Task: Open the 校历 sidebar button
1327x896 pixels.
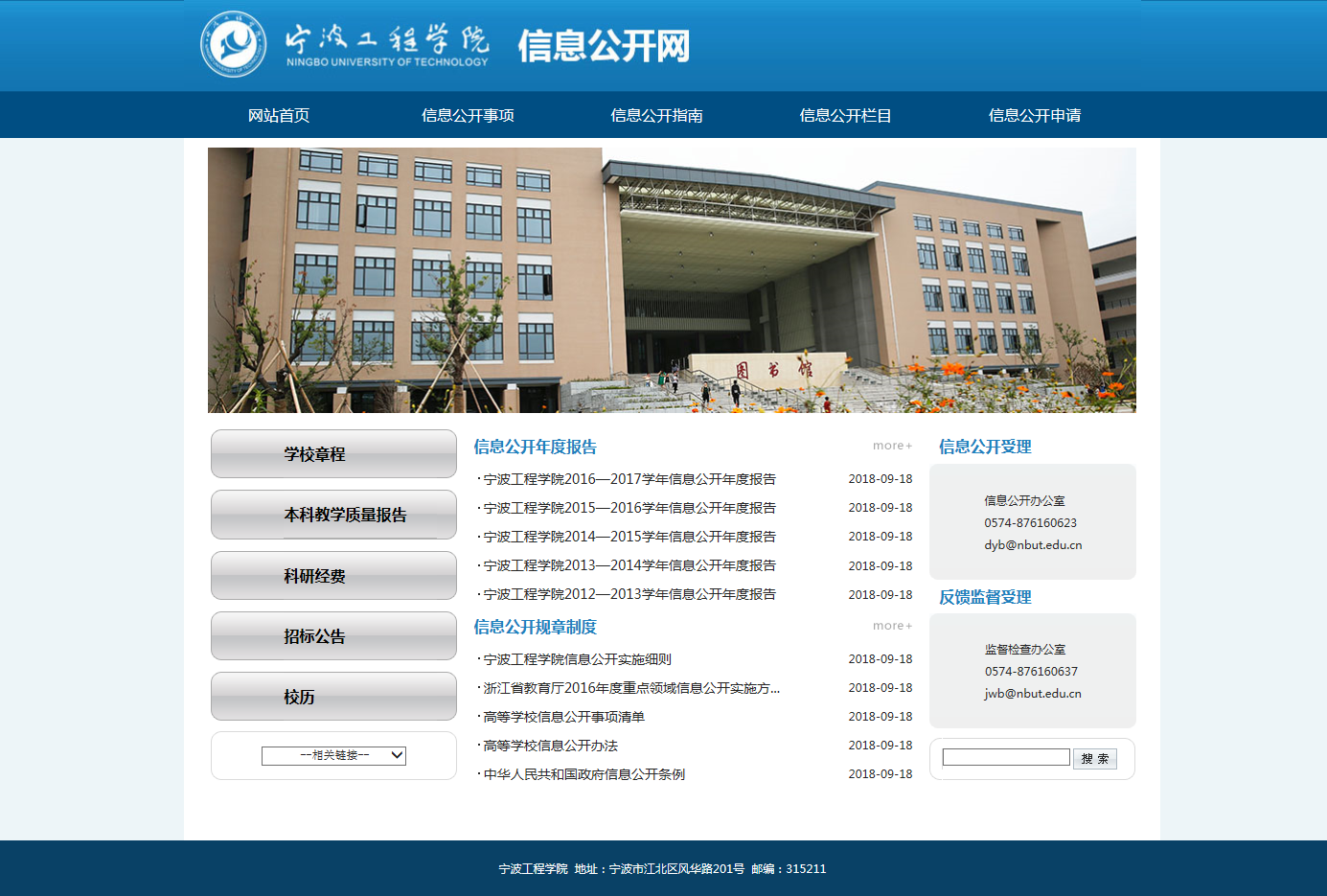Action: (333, 697)
